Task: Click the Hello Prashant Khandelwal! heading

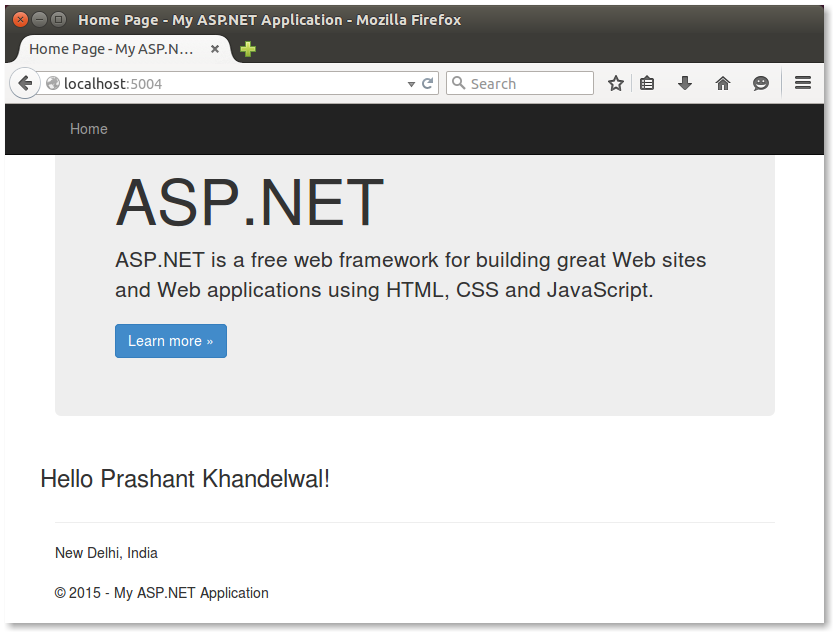Action: pyautogui.click(x=185, y=479)
